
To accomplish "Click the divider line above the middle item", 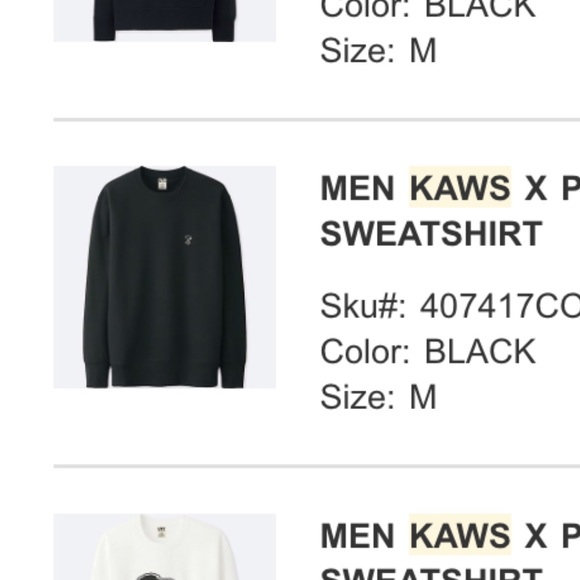I will click(317, 119).
